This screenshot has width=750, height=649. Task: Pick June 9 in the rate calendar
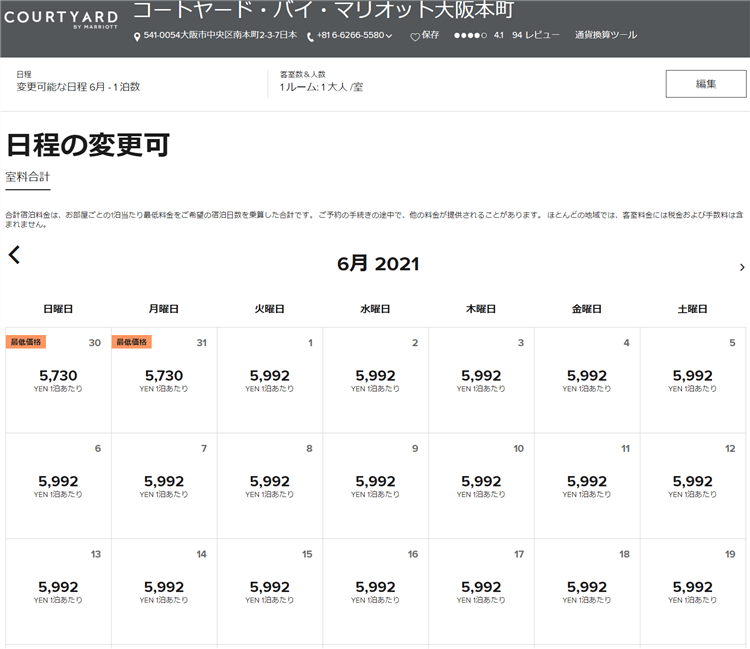pyautogui.click(x=376, y=486)
